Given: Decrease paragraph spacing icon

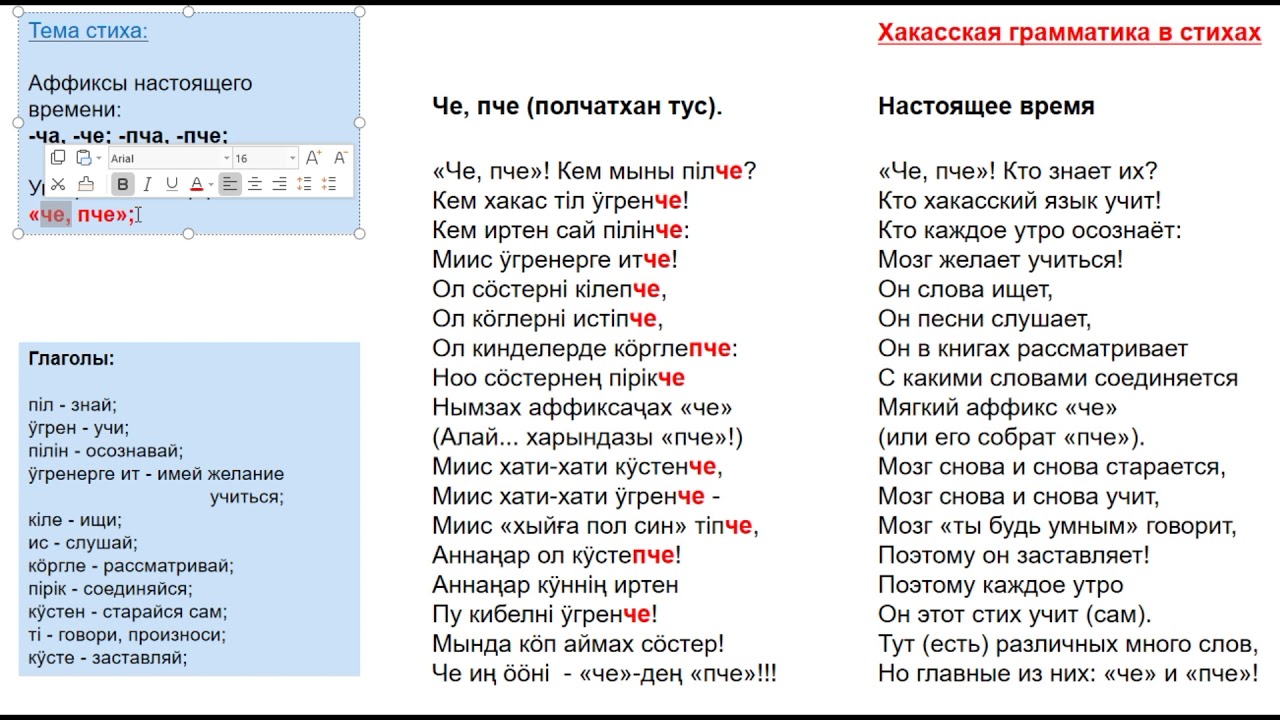Looking at the screenshot, I should (329, 184).
